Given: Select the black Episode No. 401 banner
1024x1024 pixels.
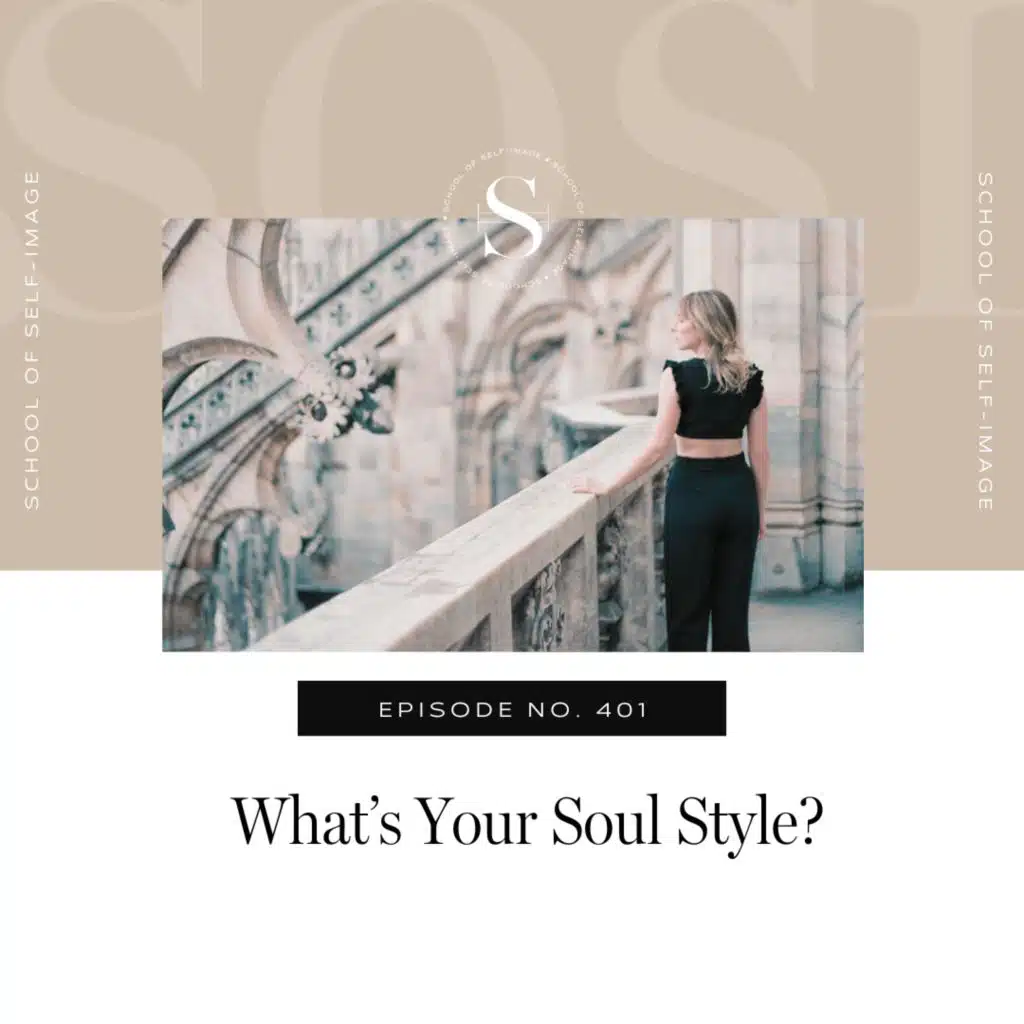Looking at the screenshot, I should pyautogui.click(x=512, y=709).
